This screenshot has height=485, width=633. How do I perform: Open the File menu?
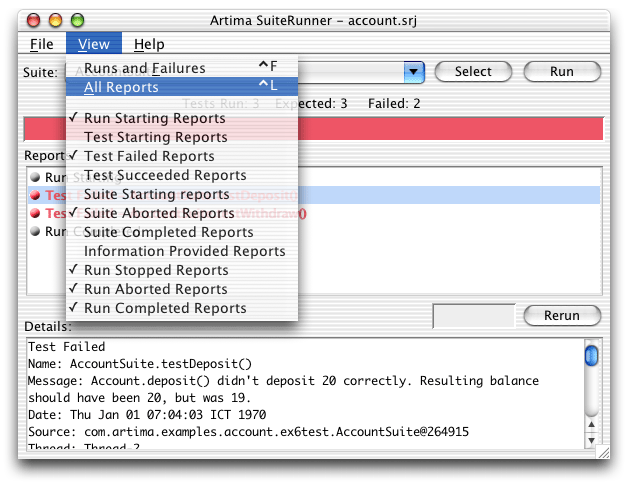42,44
